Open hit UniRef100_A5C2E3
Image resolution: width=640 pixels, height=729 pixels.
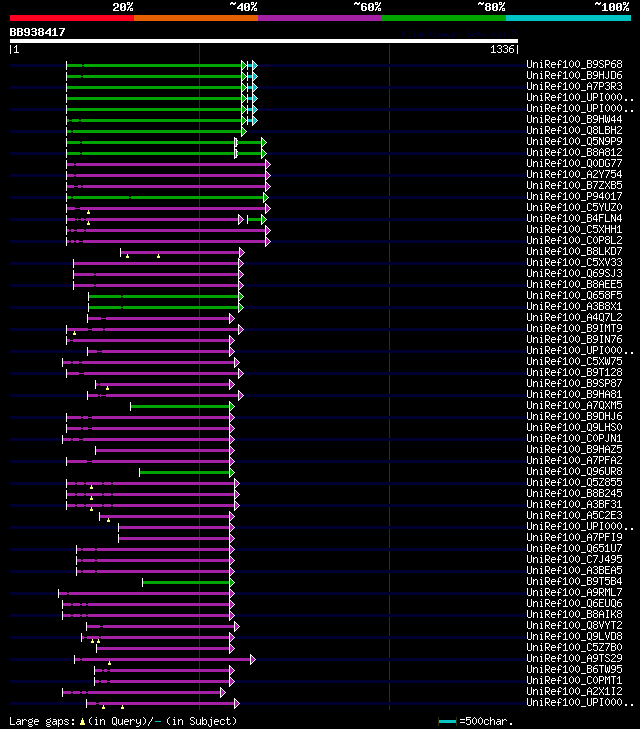(x=574, y=516)
